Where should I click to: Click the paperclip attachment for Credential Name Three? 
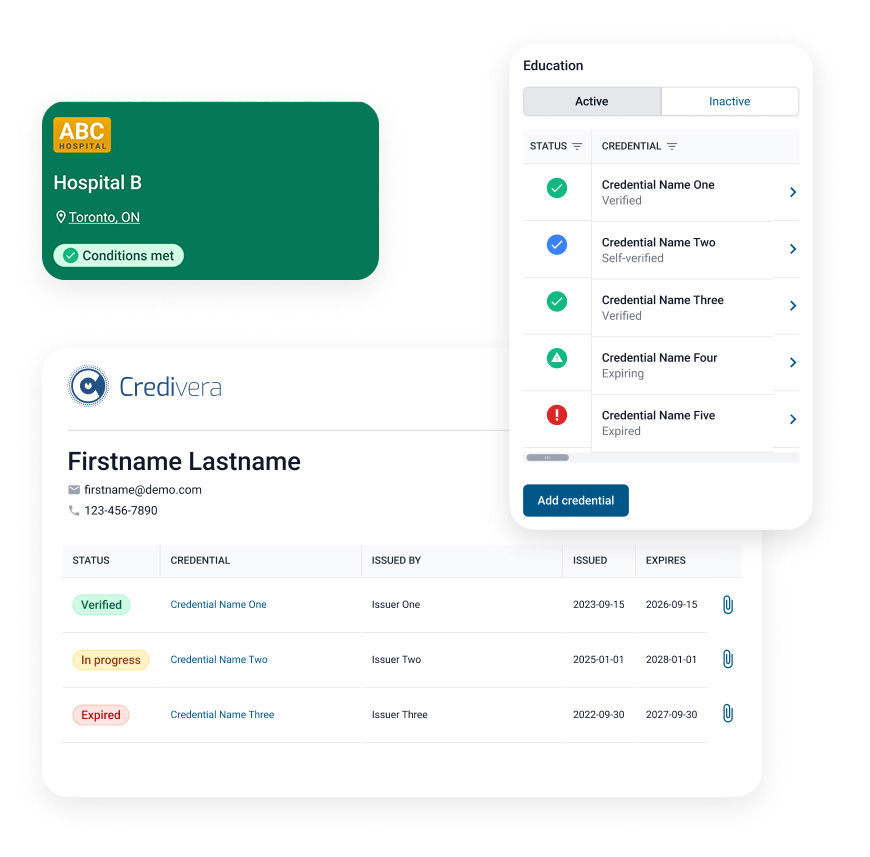[727, 713]
